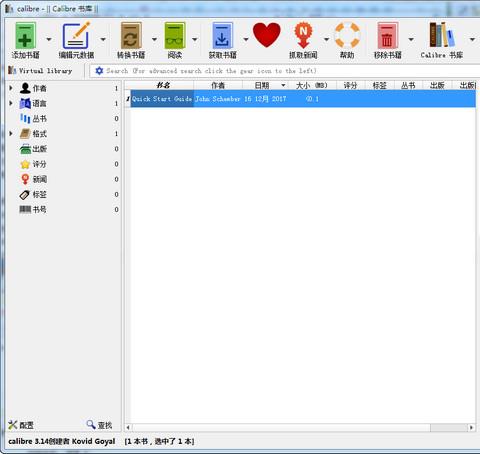Screen dimensions: 480x454
Task: Open the dropdown arrow next to 抓取新闻
Action: 326,39
